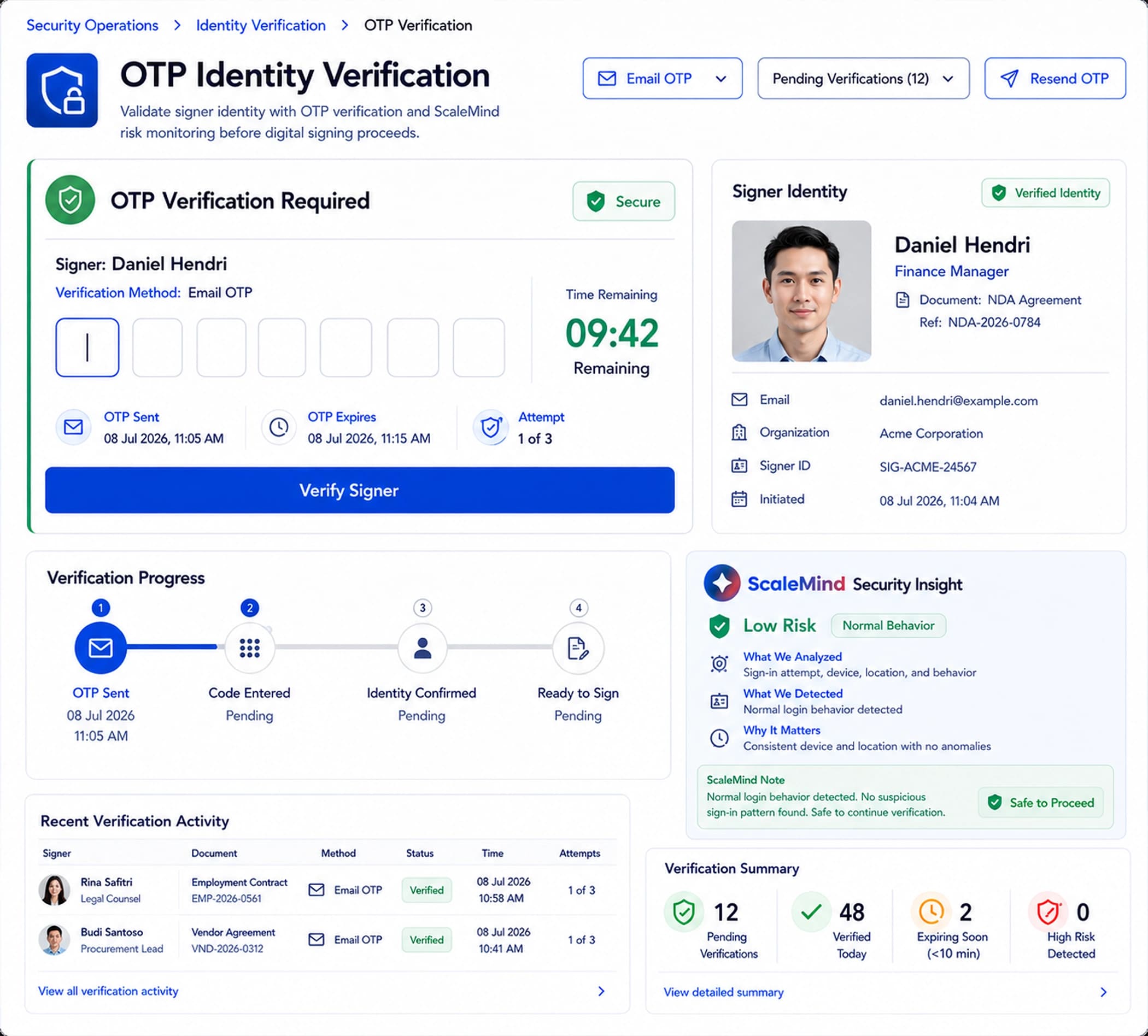
Task: Click the Resend OTP button
Action: point(1055,78)
